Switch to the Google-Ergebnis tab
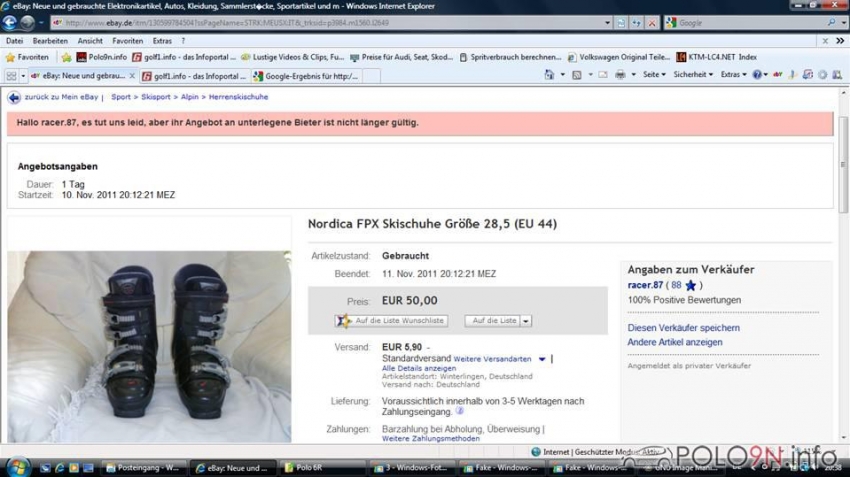850x477 pixels. (x=306, y=76)
